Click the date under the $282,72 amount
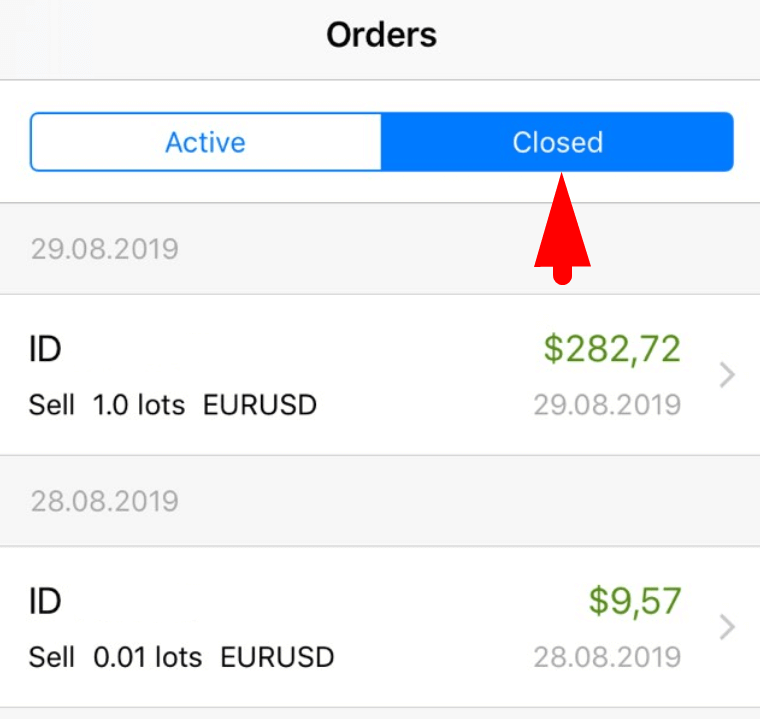The height and width of the screenshot is (719, 760). pos(607,405)
